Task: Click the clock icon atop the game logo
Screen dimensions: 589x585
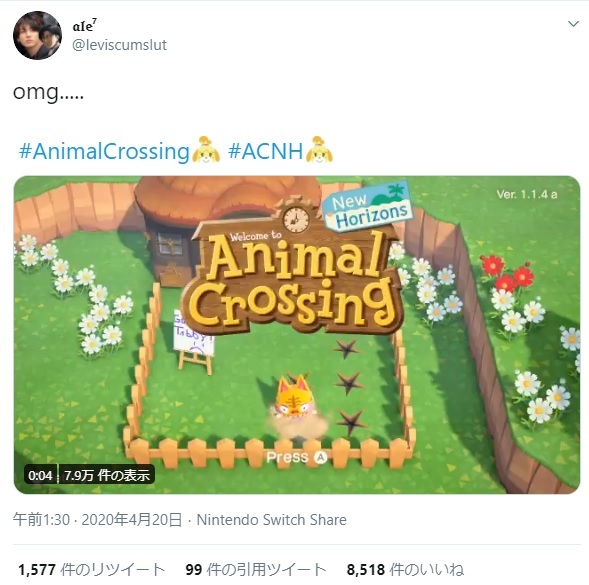Action: pos(296,218)
